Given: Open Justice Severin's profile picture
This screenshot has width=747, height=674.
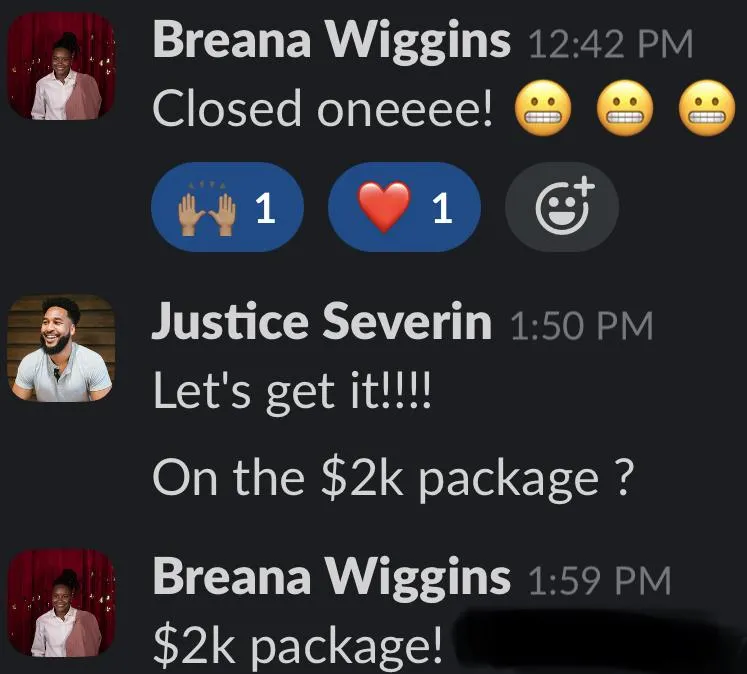Looking at the screenshot, I should point(61,349).
